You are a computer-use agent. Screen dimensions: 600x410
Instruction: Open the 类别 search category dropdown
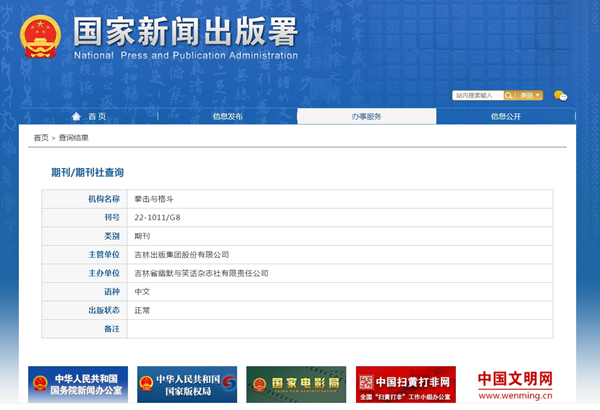pos(528,95)
